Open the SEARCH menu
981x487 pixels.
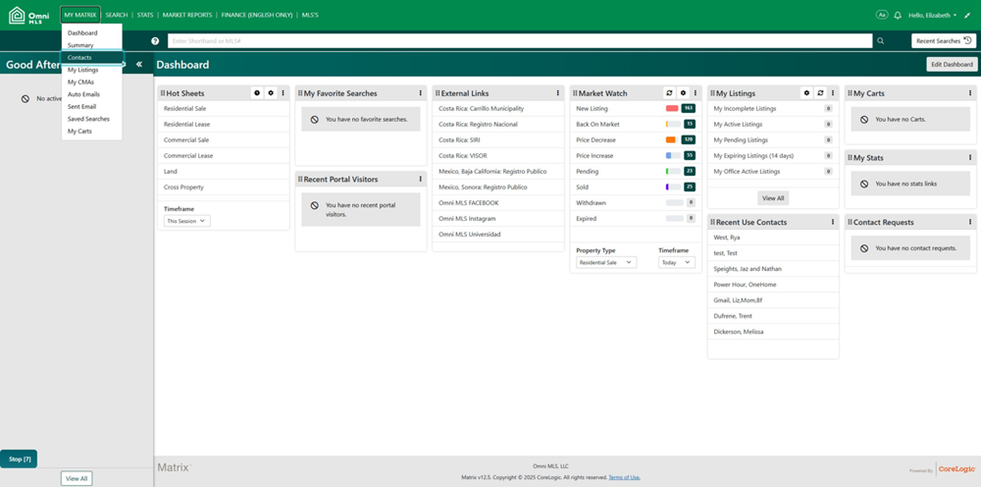(116, 15)
